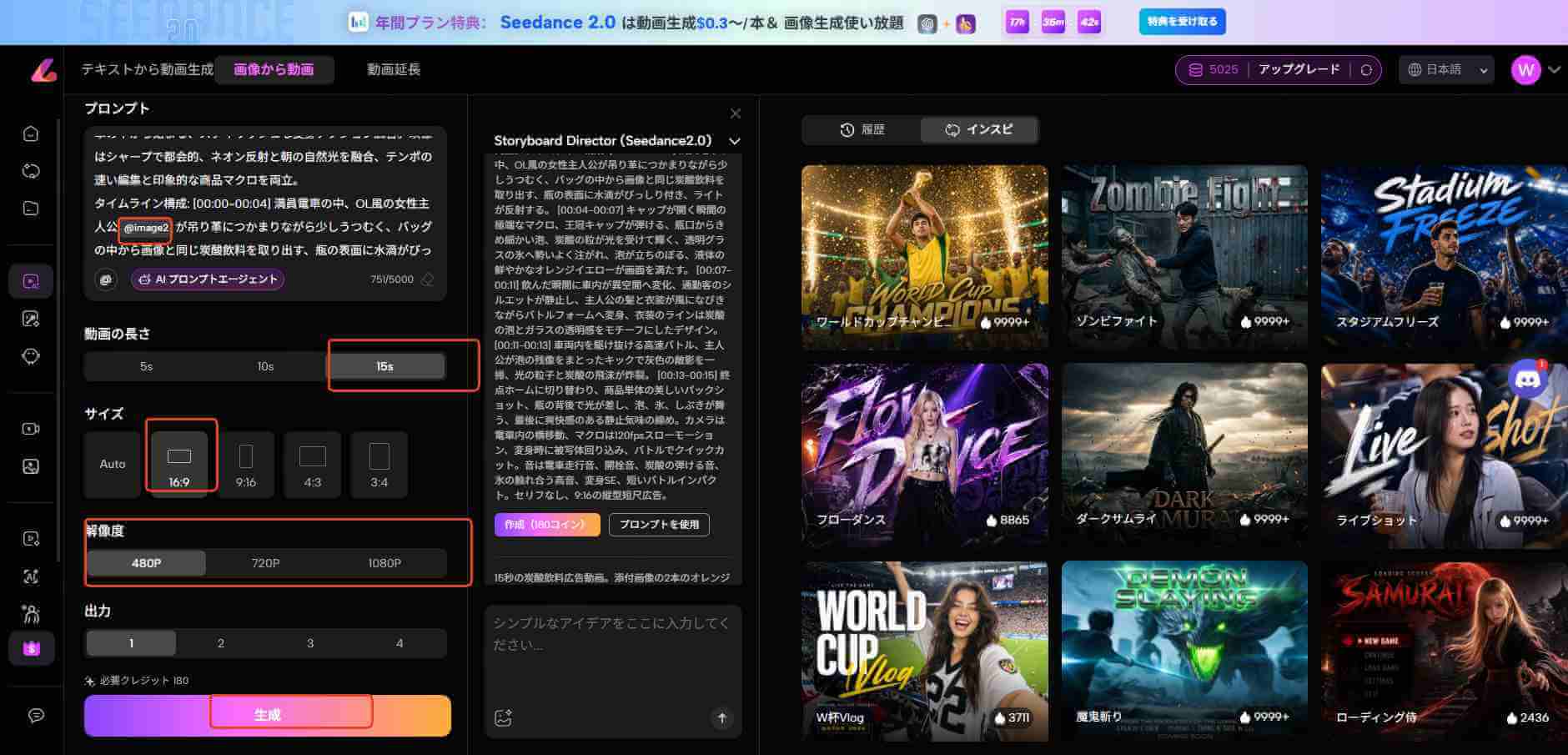Open the home icon in sidebar
This screenshot has width=1568, height=755.
click(x=31, y=133)
